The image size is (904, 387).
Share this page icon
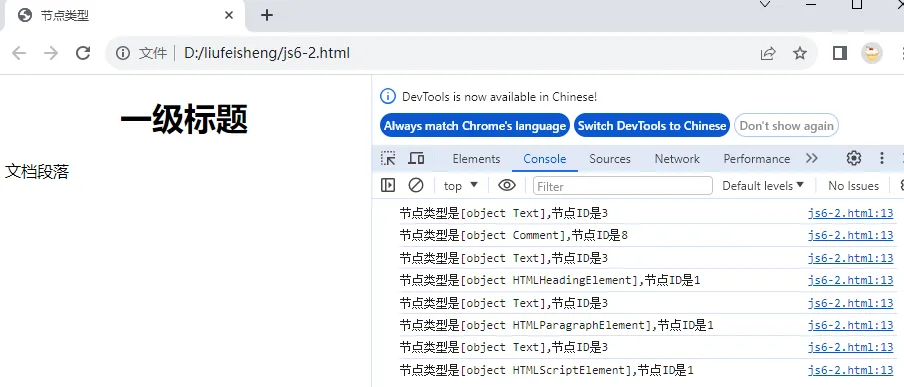click(767, 54)
